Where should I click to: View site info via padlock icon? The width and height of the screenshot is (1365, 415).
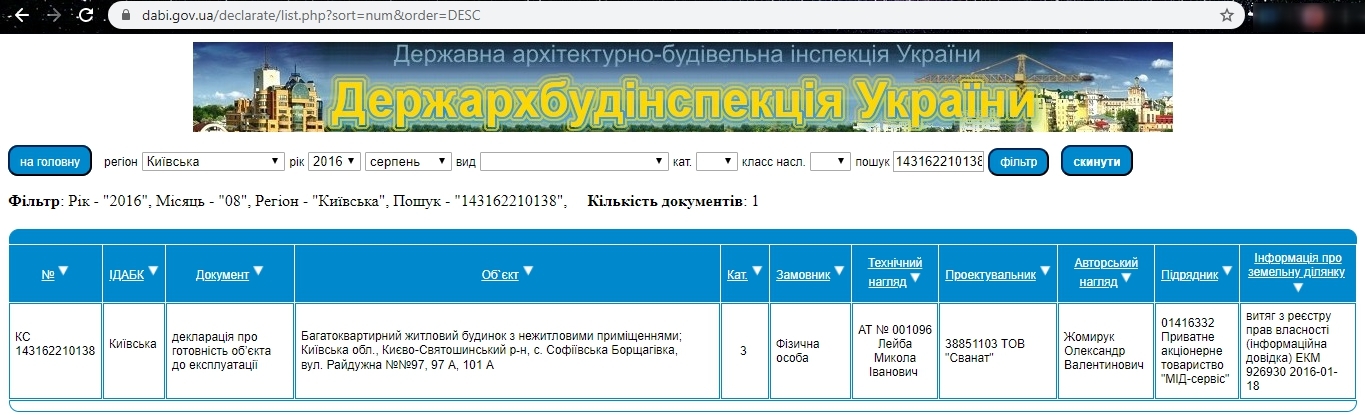pos(125,16)
